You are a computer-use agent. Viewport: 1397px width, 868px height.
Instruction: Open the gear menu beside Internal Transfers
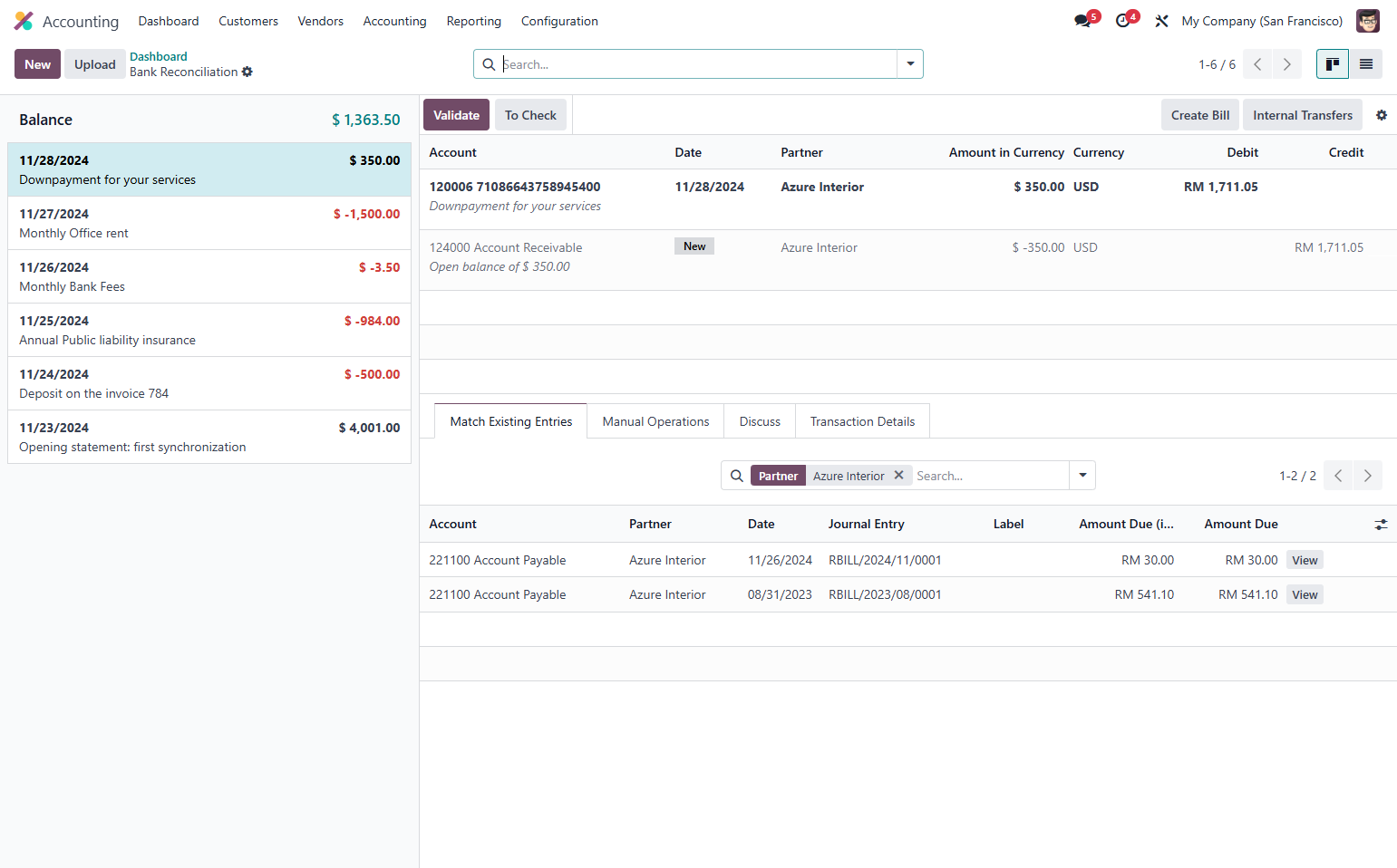(1382, 115)
